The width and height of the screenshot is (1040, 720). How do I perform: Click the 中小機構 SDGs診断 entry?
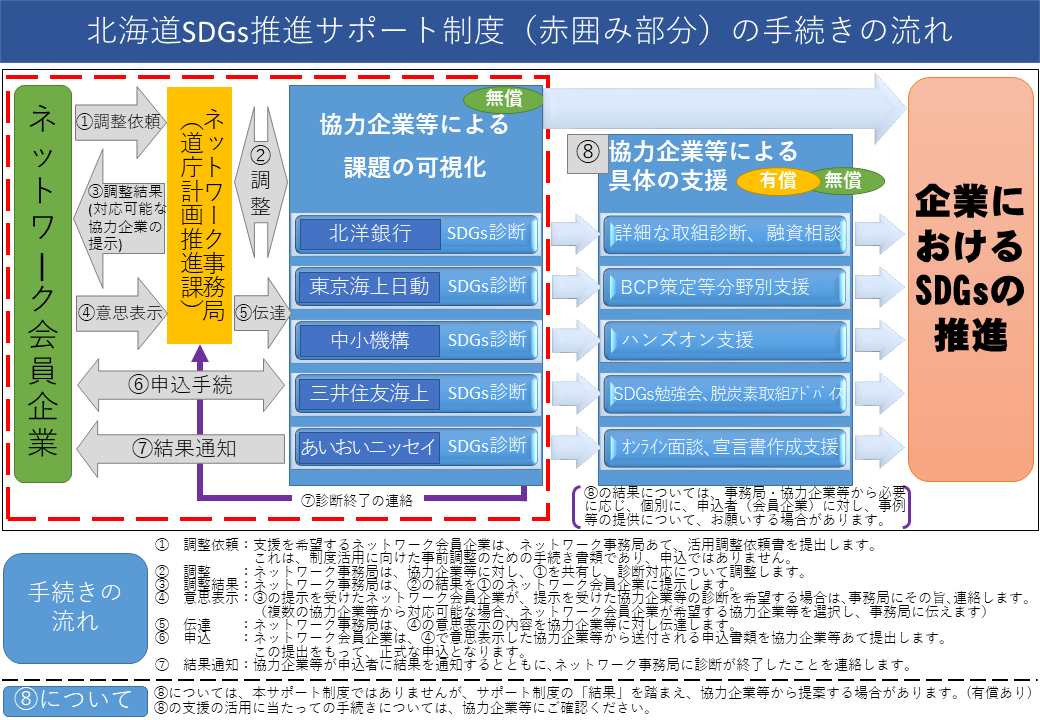(417, 340)
